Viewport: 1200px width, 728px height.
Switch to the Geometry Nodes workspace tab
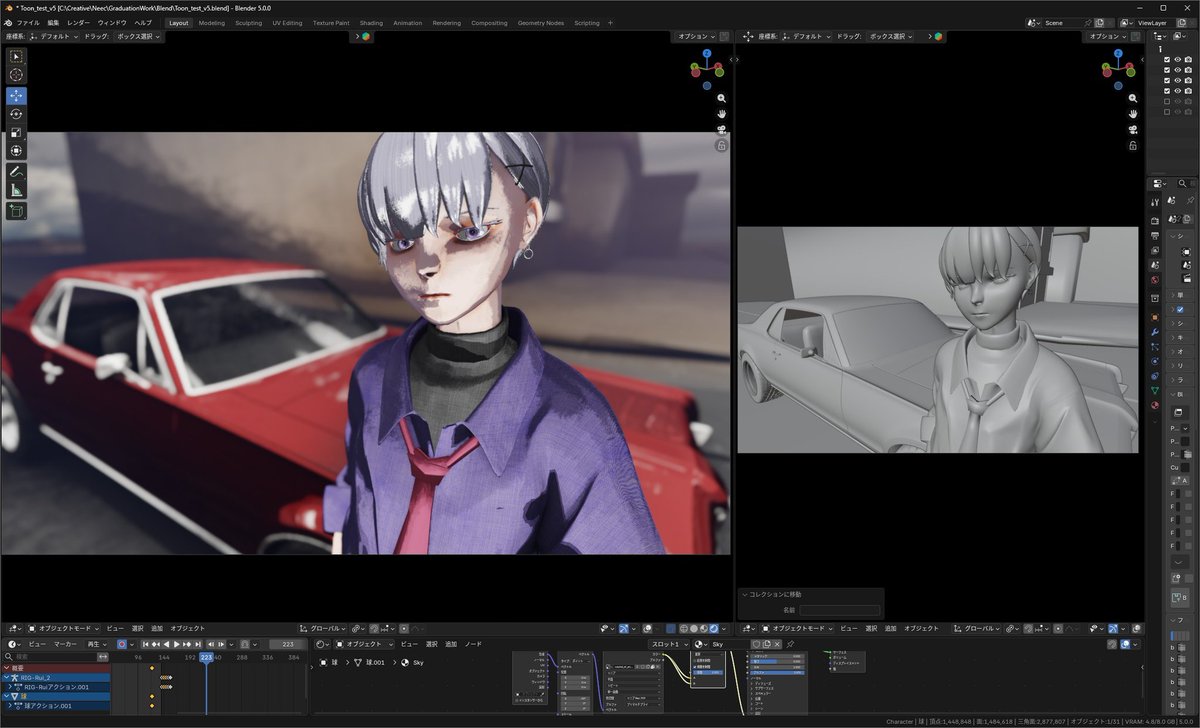pyautogui.click(x=540, y=22)
